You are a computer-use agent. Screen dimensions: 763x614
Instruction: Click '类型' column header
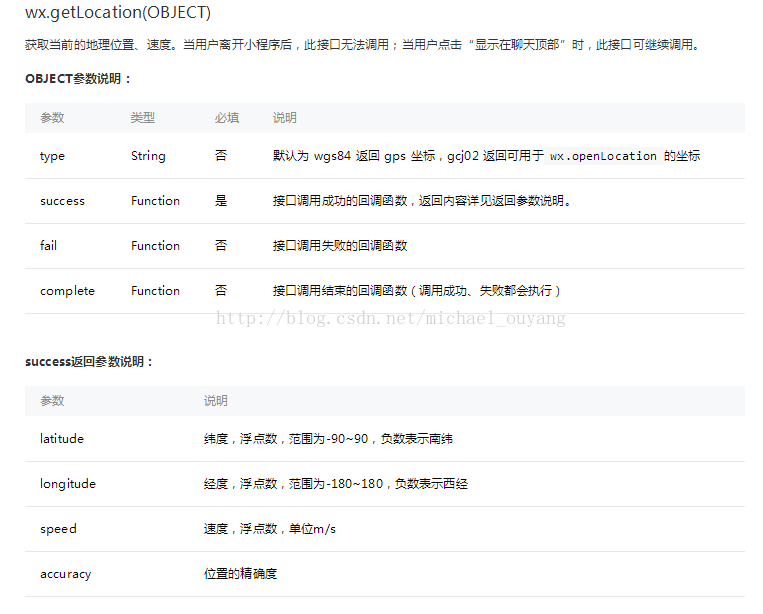[143, 118]
